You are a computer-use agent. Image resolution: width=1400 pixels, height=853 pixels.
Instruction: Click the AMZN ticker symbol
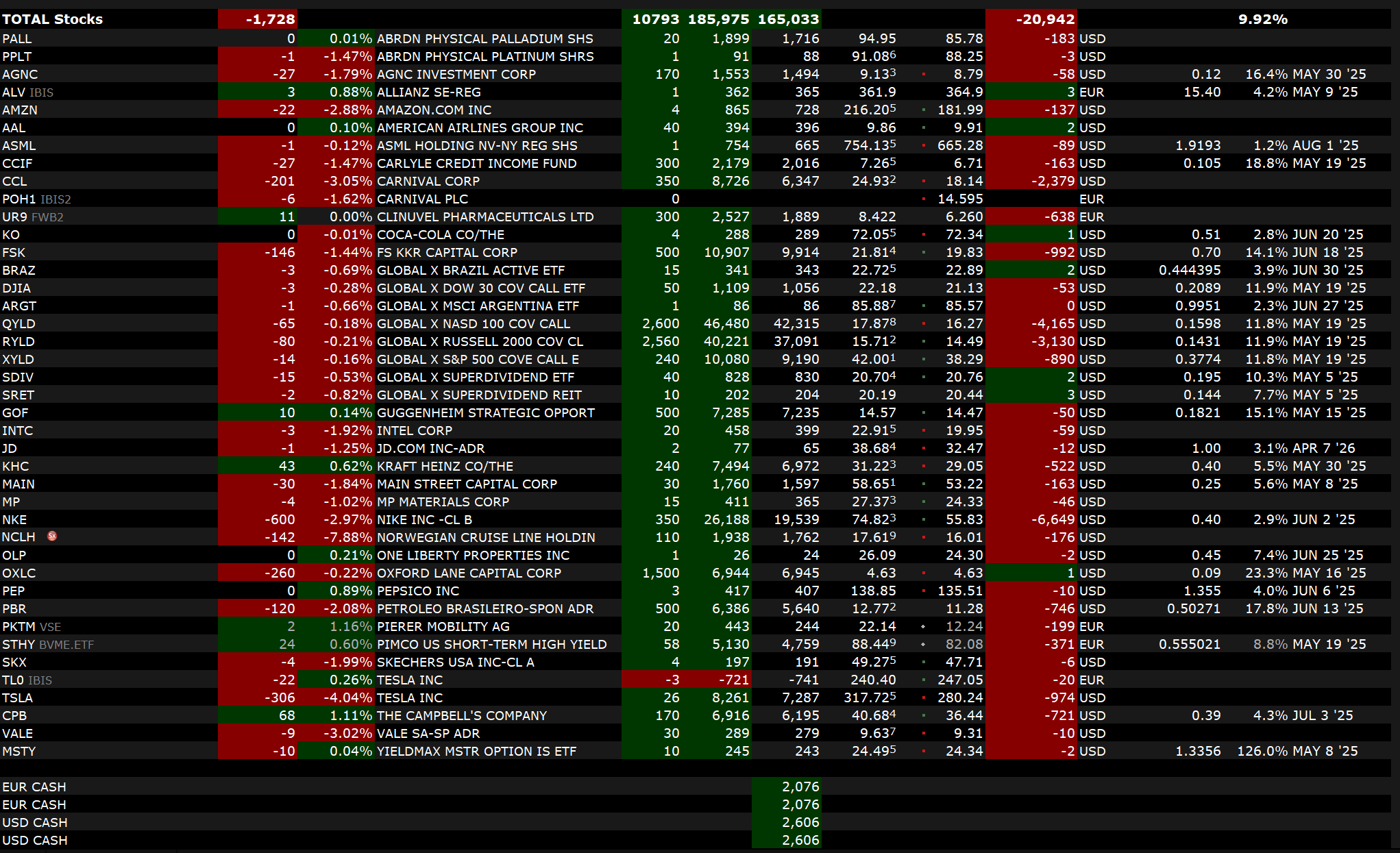point(20,110)
